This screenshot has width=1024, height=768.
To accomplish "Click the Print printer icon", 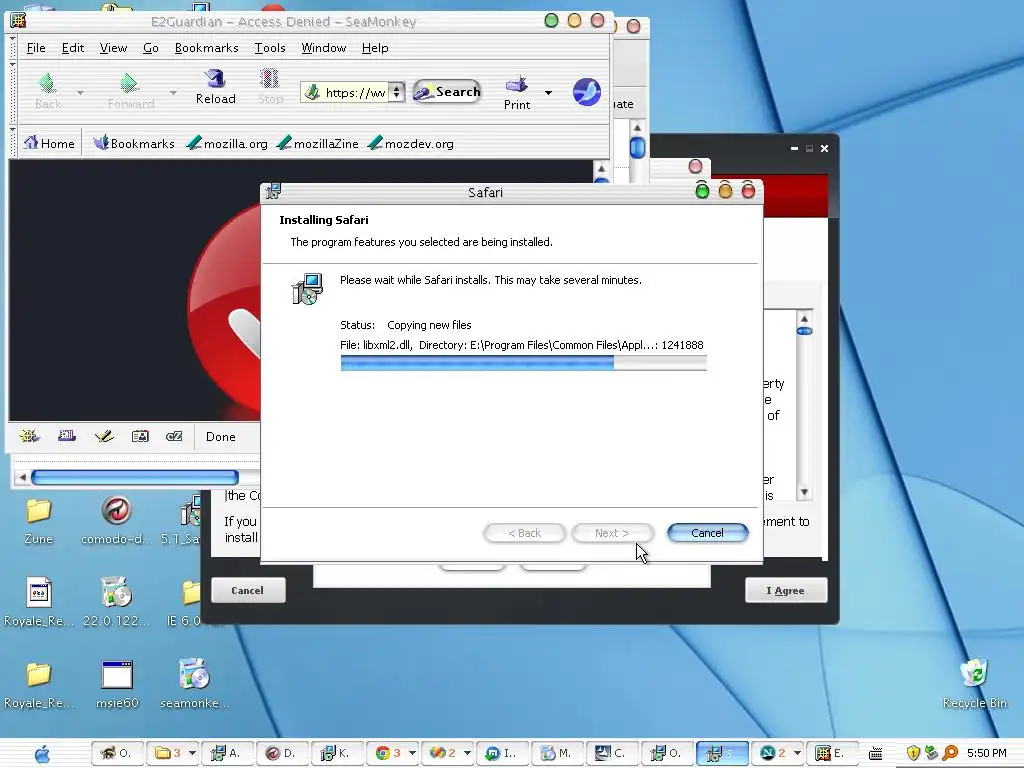I will (x=517, y=84).
